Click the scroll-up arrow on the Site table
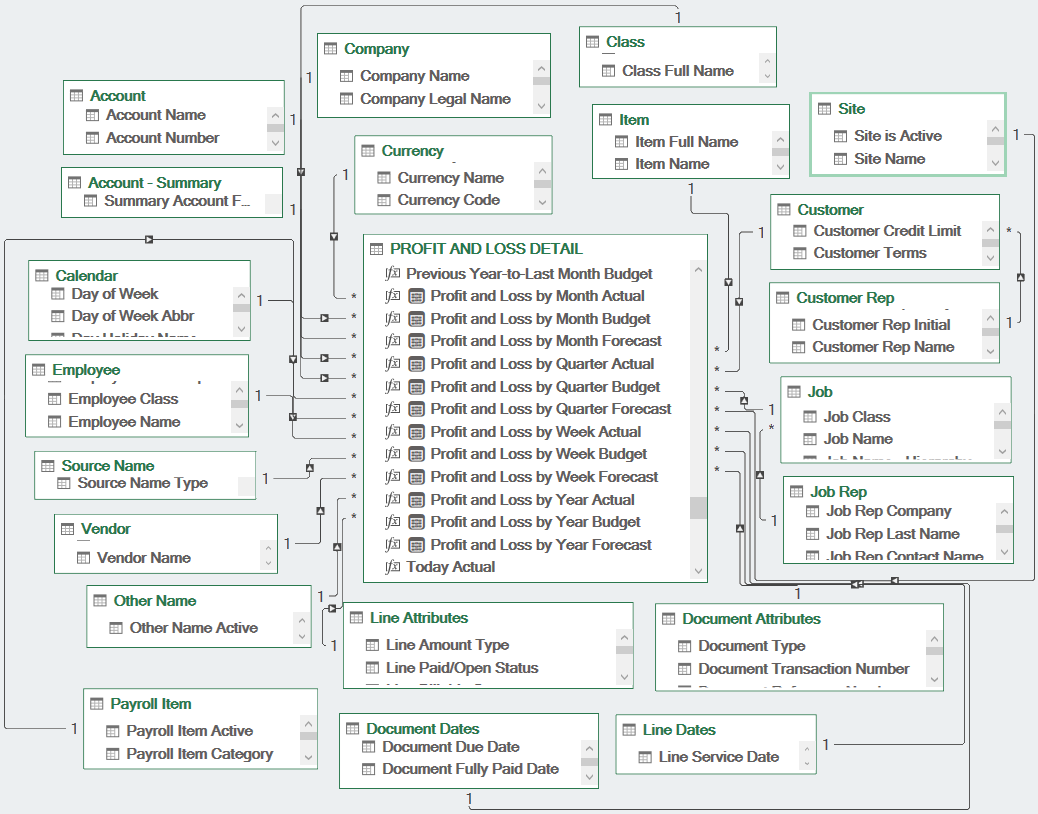The width and height of the screenshot is (1038, 814). 994,128
